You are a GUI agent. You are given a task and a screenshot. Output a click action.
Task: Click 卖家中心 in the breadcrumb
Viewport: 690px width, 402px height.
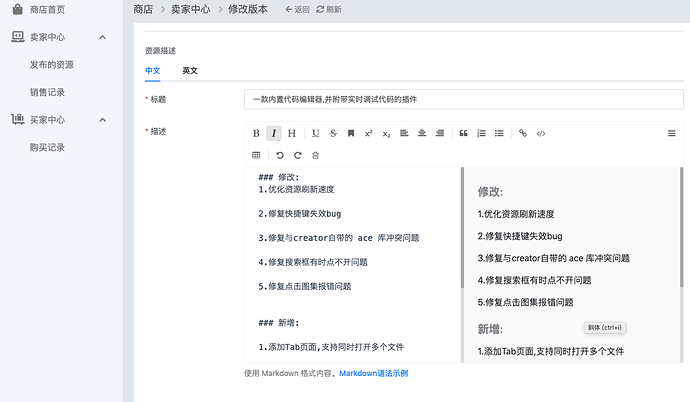191,9
